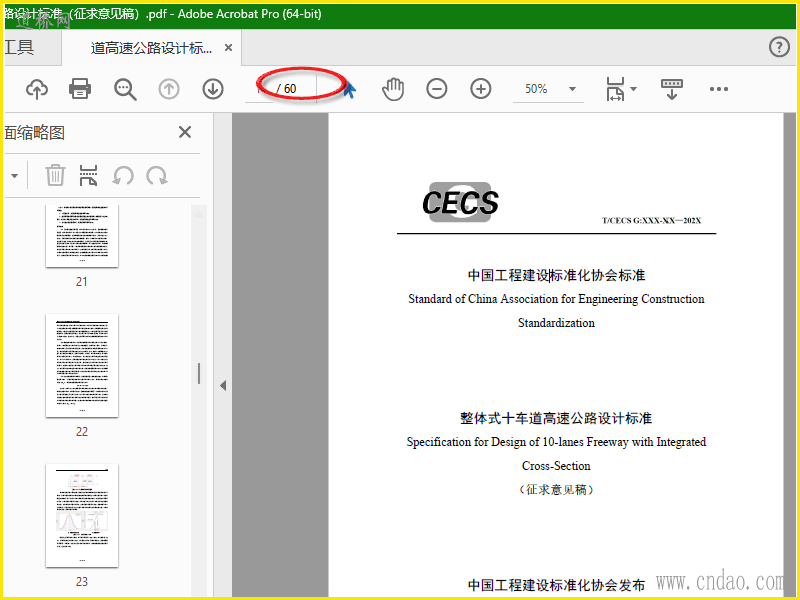Zoom out with minus button
Screen dimensions: 800x600
coord(437,89)
